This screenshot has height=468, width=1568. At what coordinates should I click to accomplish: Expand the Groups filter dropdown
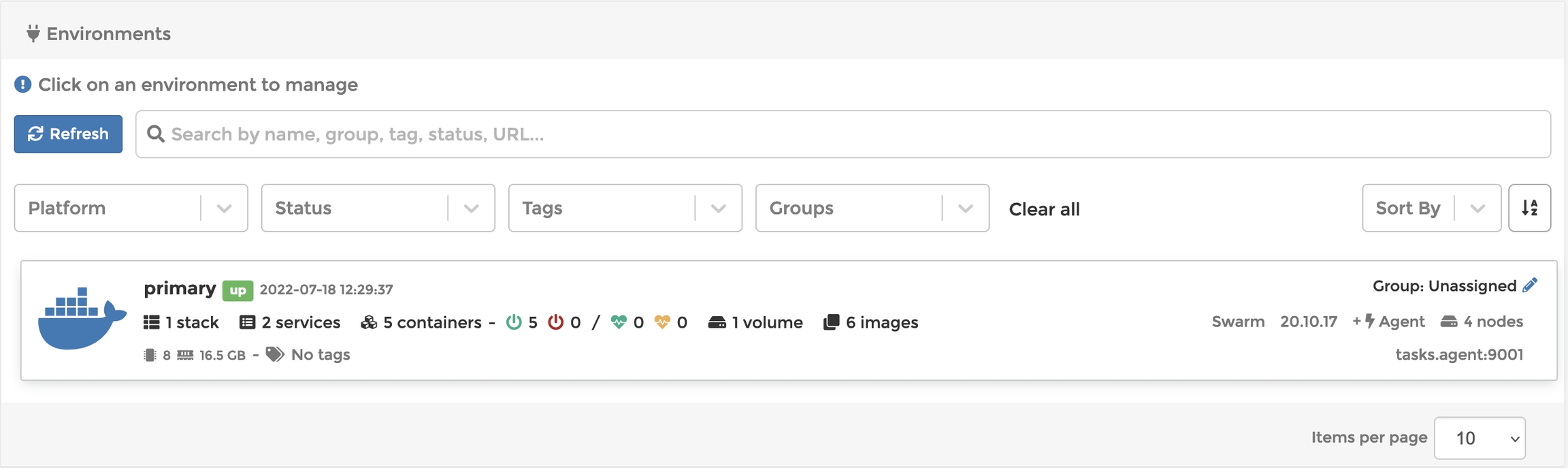[x=872, y=208]
